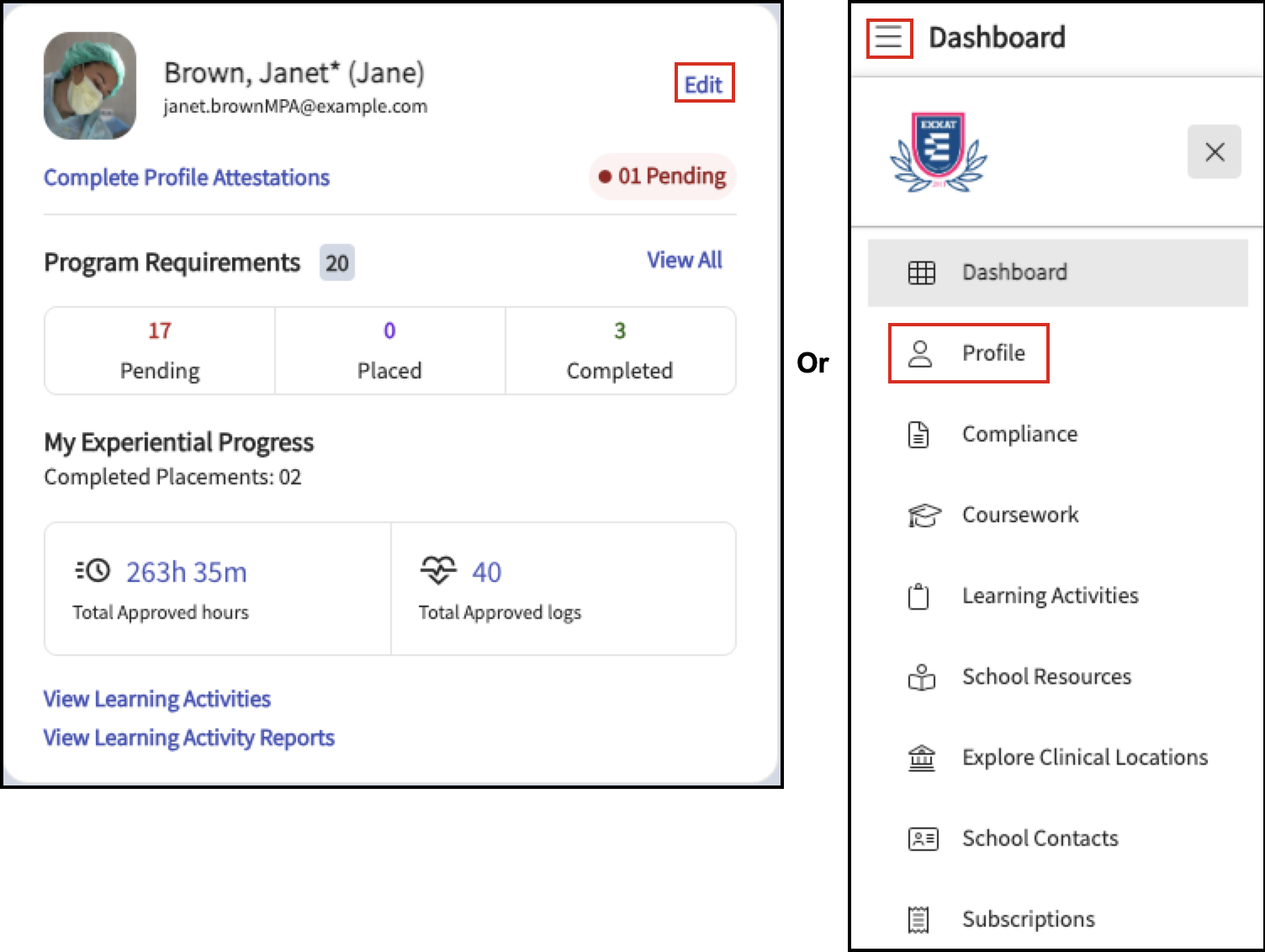The width and height of the screenshot is (1265, 952).
Task: Close the side navigation with X button
Action: [1214, 152]
